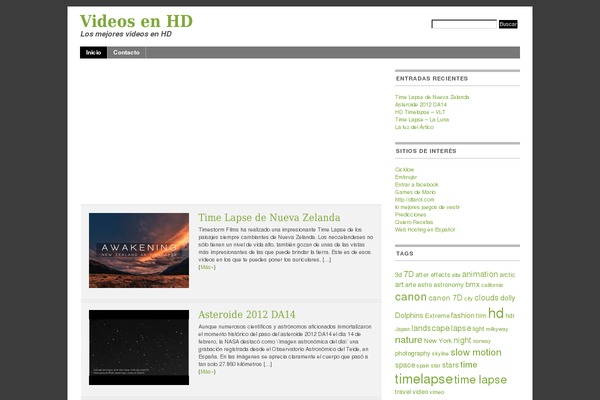Select the arctic tag
This screenshot has width=600, height=400.
pyautogui.click(x=507, y=275)
